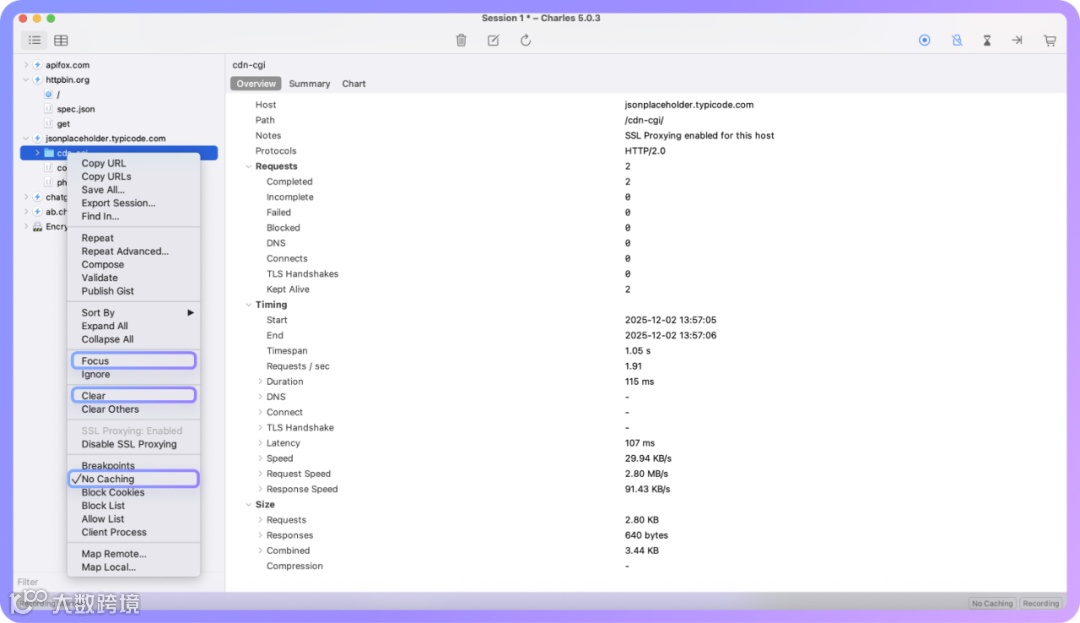The width and height of the screenshot is (1080, 623).
Task: Expand the Response Speed row
Action: click(x=260, y=489)
